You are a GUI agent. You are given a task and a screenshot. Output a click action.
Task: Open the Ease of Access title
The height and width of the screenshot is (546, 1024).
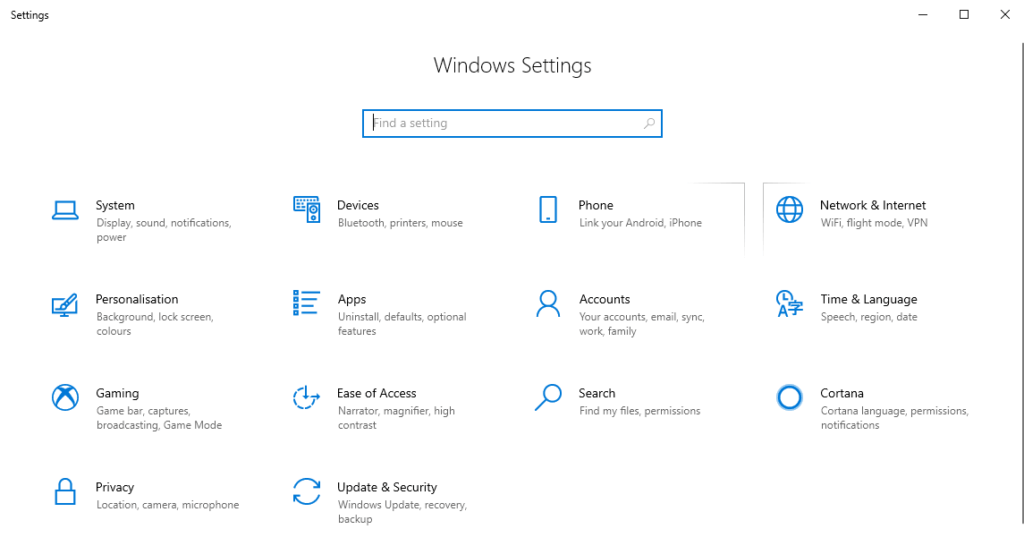tap(376, 393)
